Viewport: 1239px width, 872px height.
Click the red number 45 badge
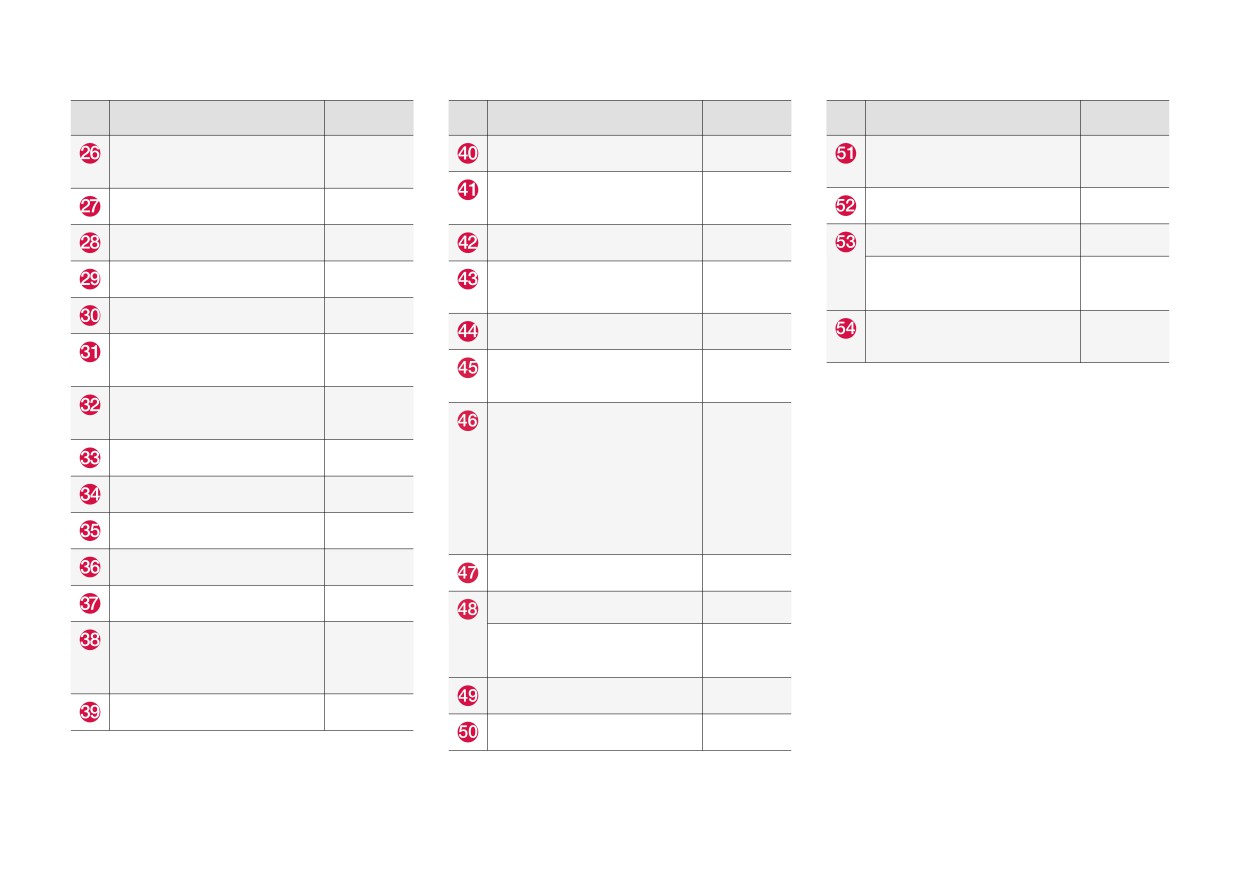pyautogui.click(x=468, y=367)
